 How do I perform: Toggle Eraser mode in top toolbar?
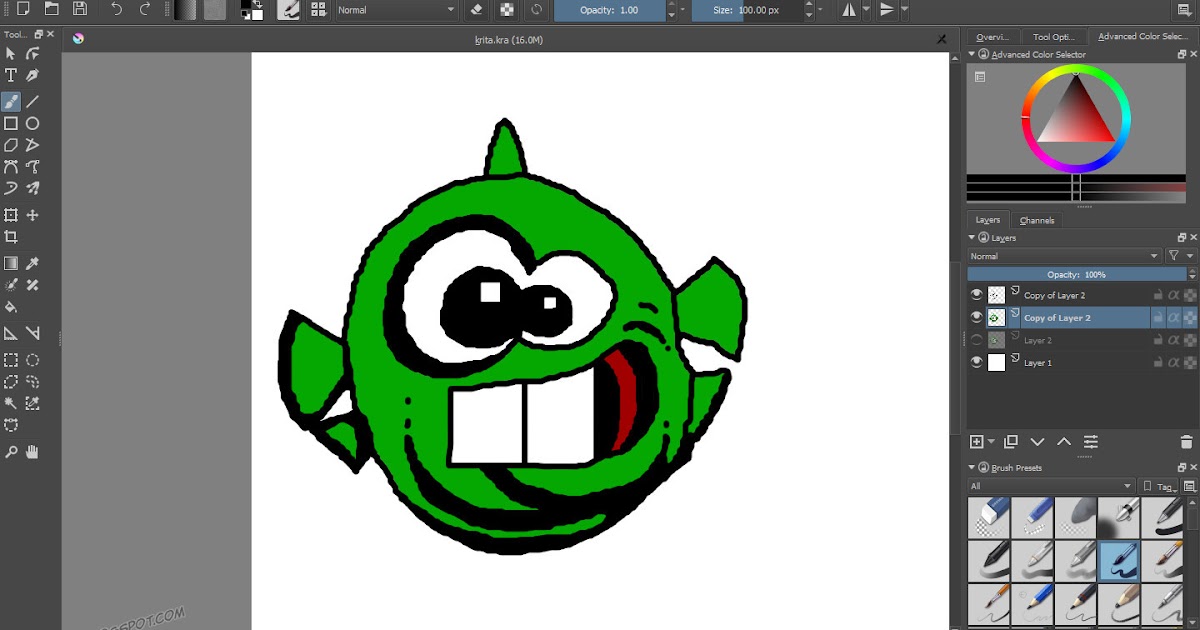pos(476,10)
